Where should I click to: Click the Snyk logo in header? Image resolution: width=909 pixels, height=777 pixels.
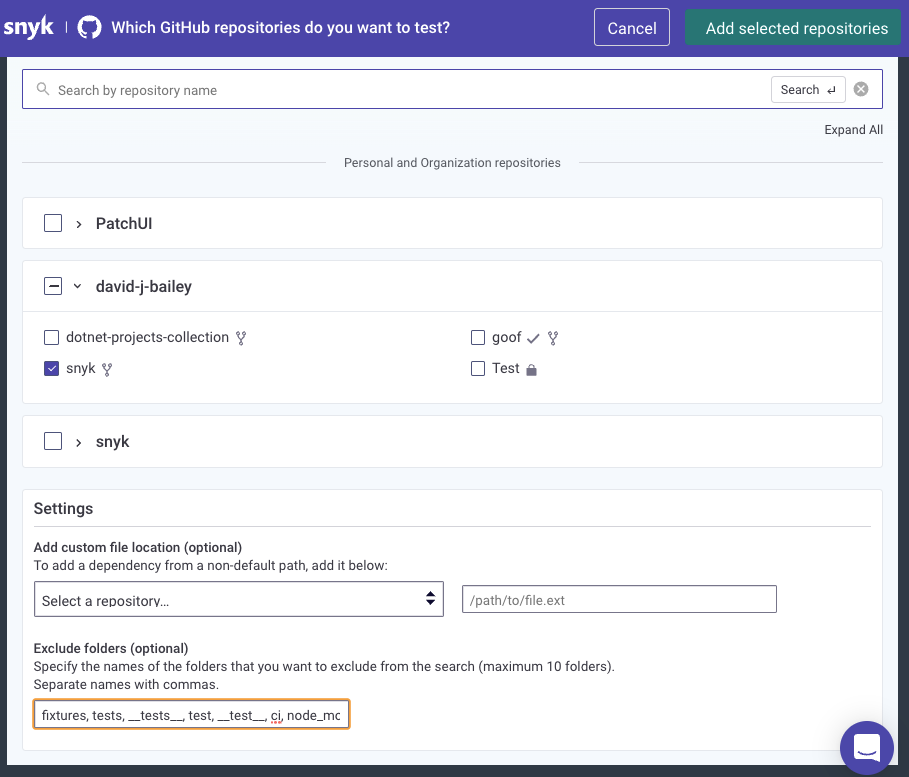pyautogui.click(x=28, y=27)
